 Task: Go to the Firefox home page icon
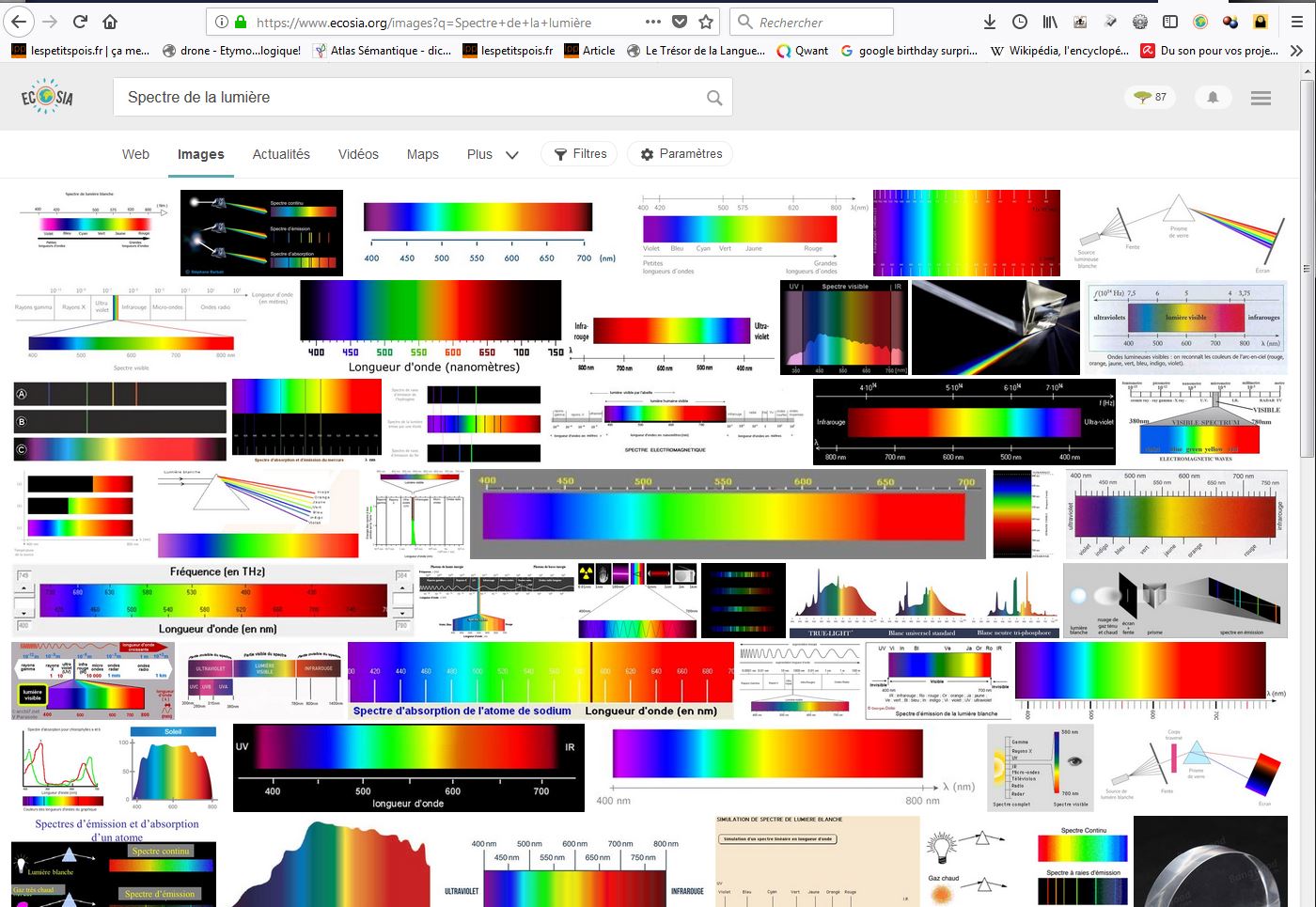110,22
